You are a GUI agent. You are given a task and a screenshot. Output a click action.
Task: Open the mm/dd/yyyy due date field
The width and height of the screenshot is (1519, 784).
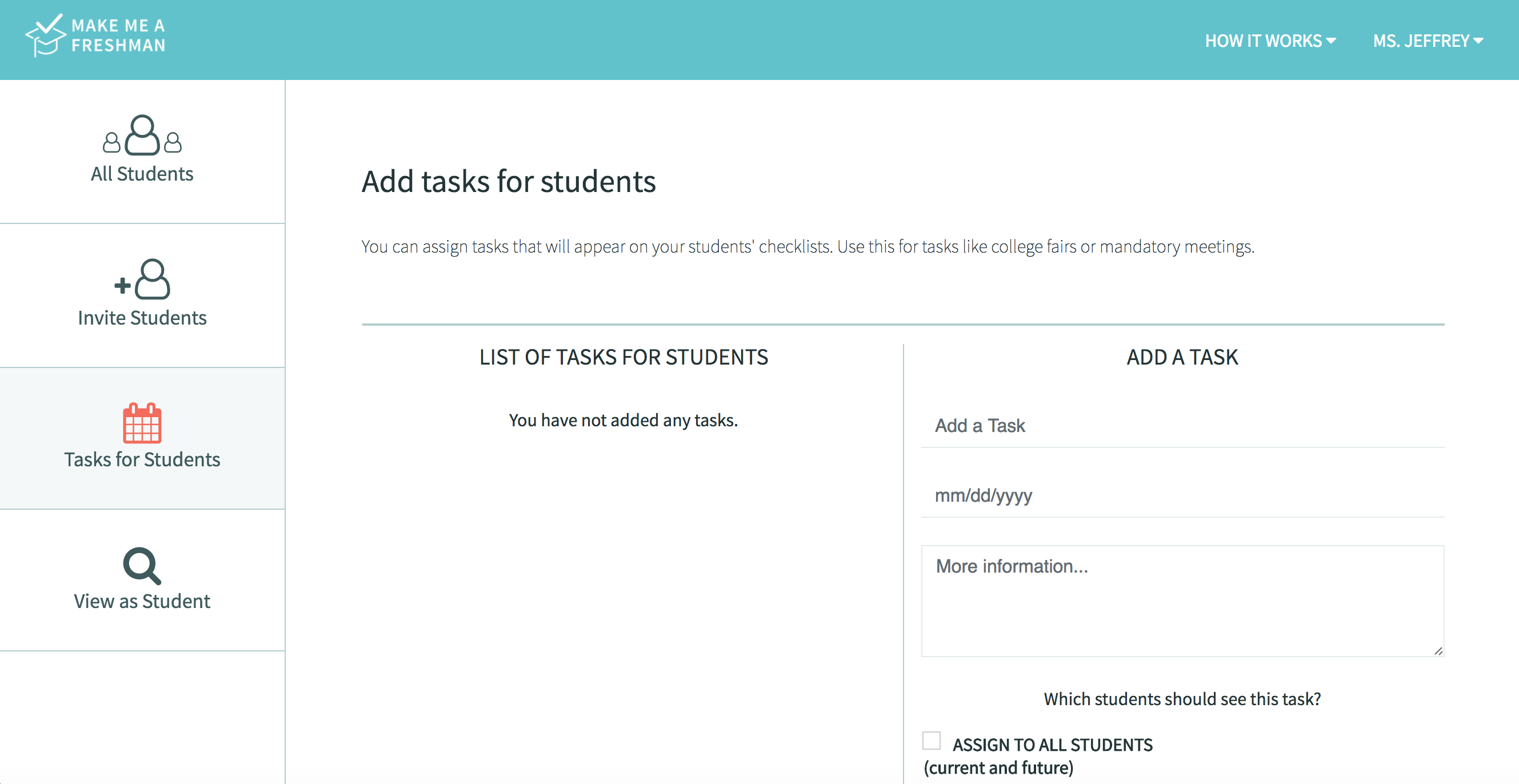[1182, 496]
